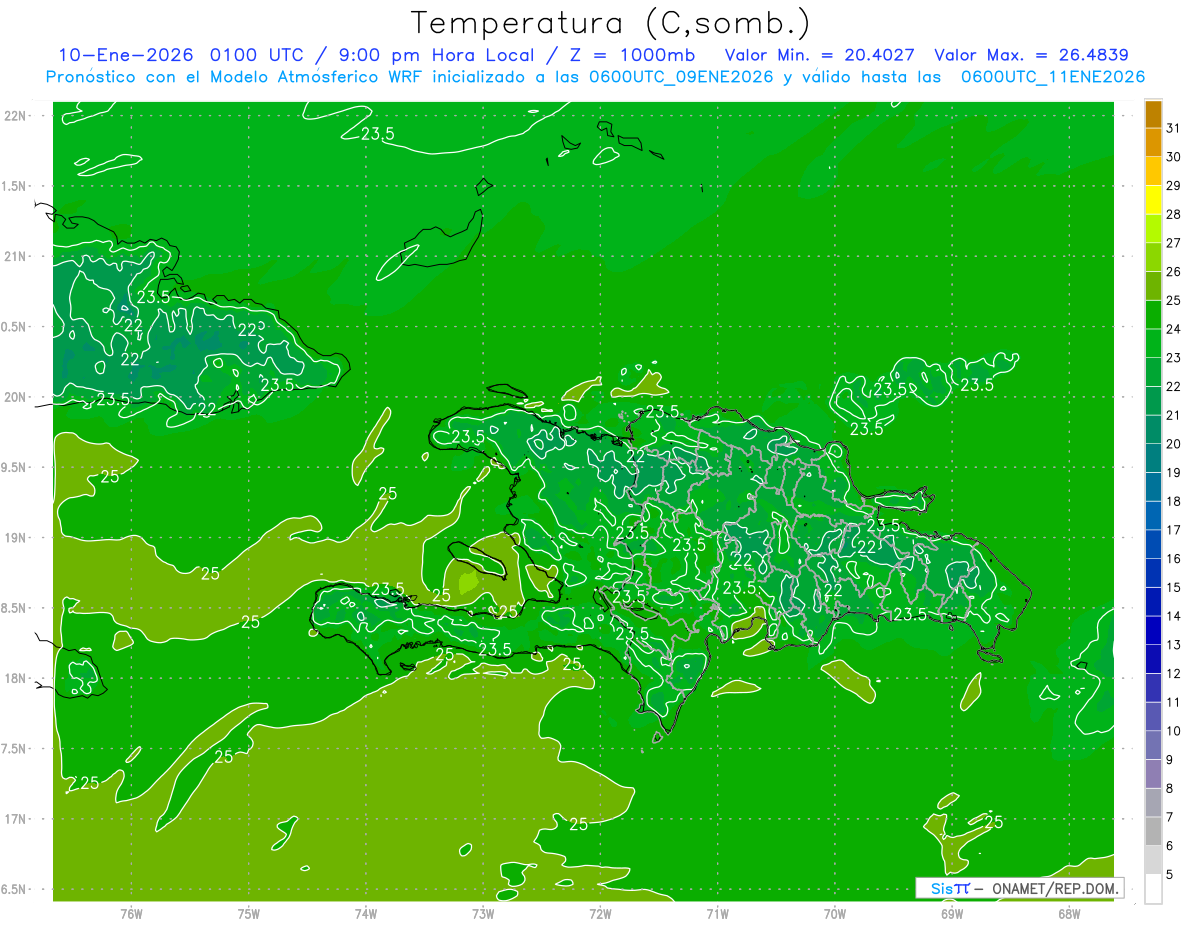Select the date text '10-Ene-2026'

tap(126, 55)
